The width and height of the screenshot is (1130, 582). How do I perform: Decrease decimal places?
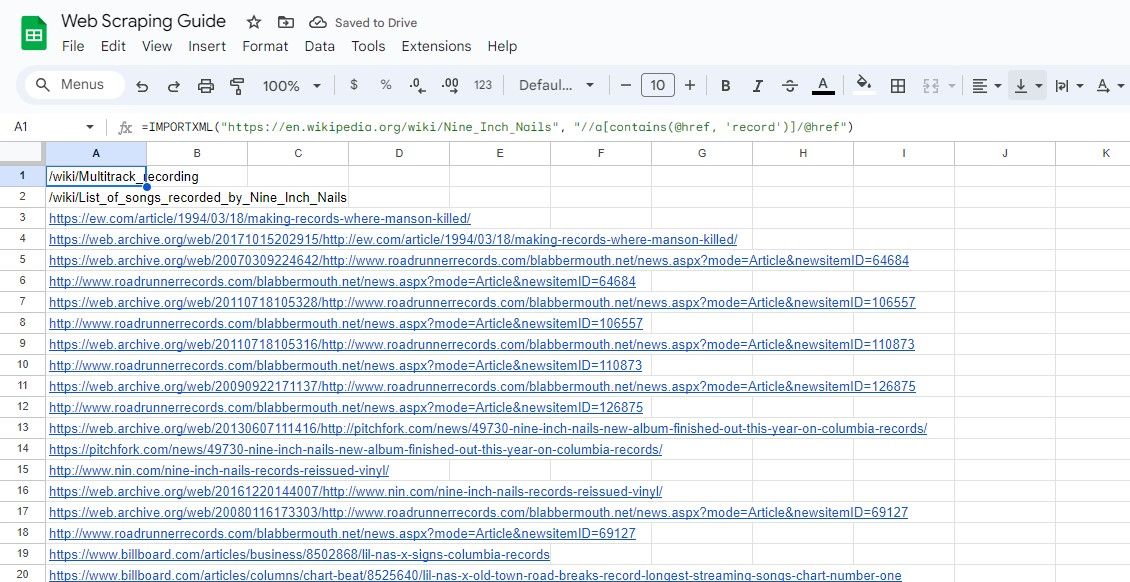point(417,85)
